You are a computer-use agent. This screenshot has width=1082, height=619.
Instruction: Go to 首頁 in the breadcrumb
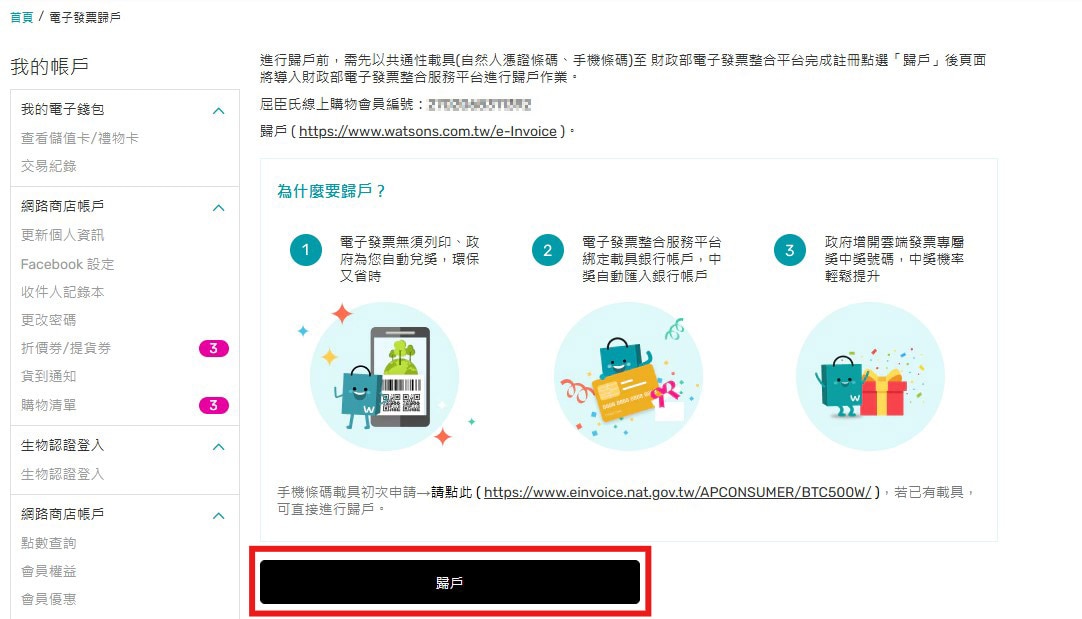(21, 17)
